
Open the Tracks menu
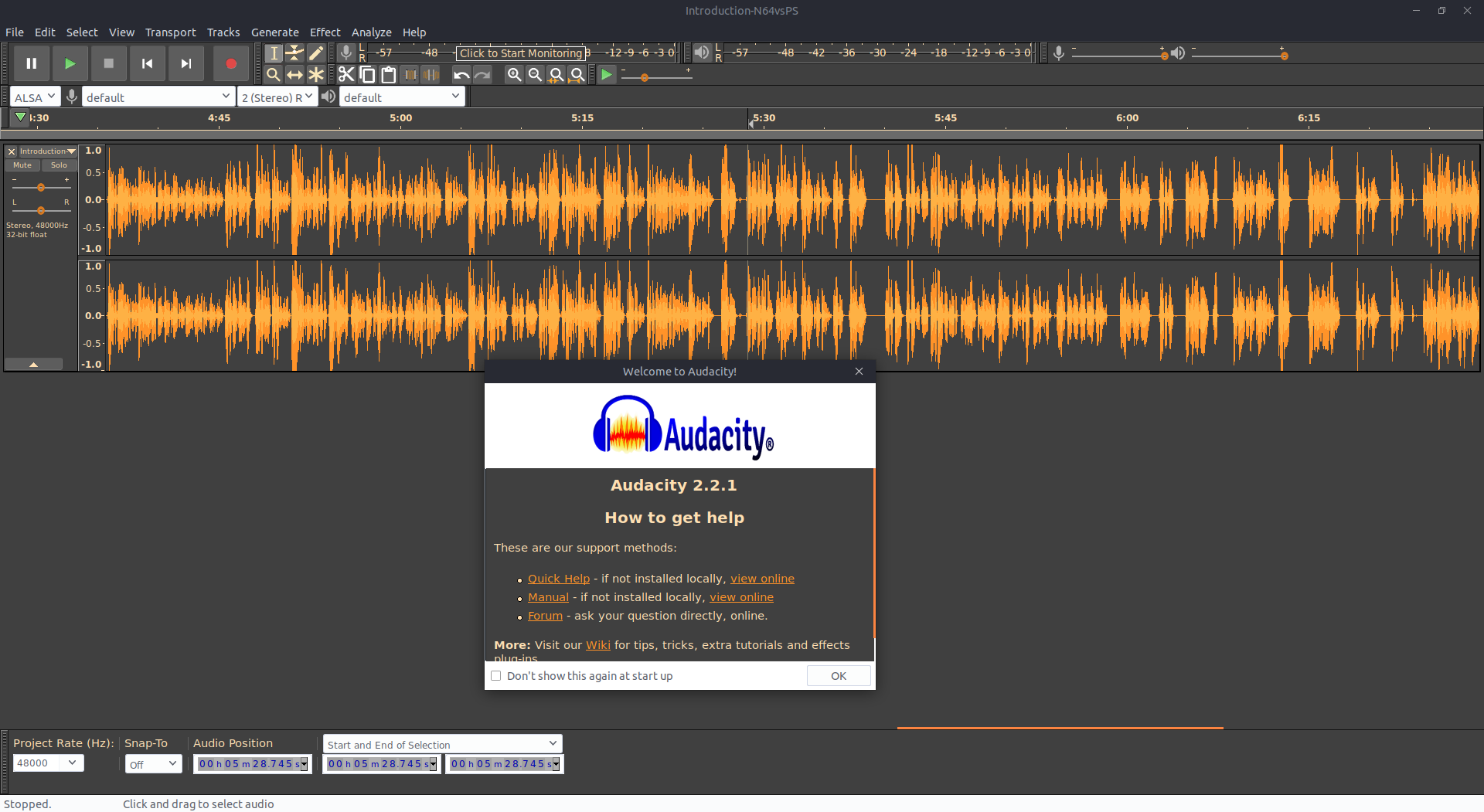(x=223, y=32)
